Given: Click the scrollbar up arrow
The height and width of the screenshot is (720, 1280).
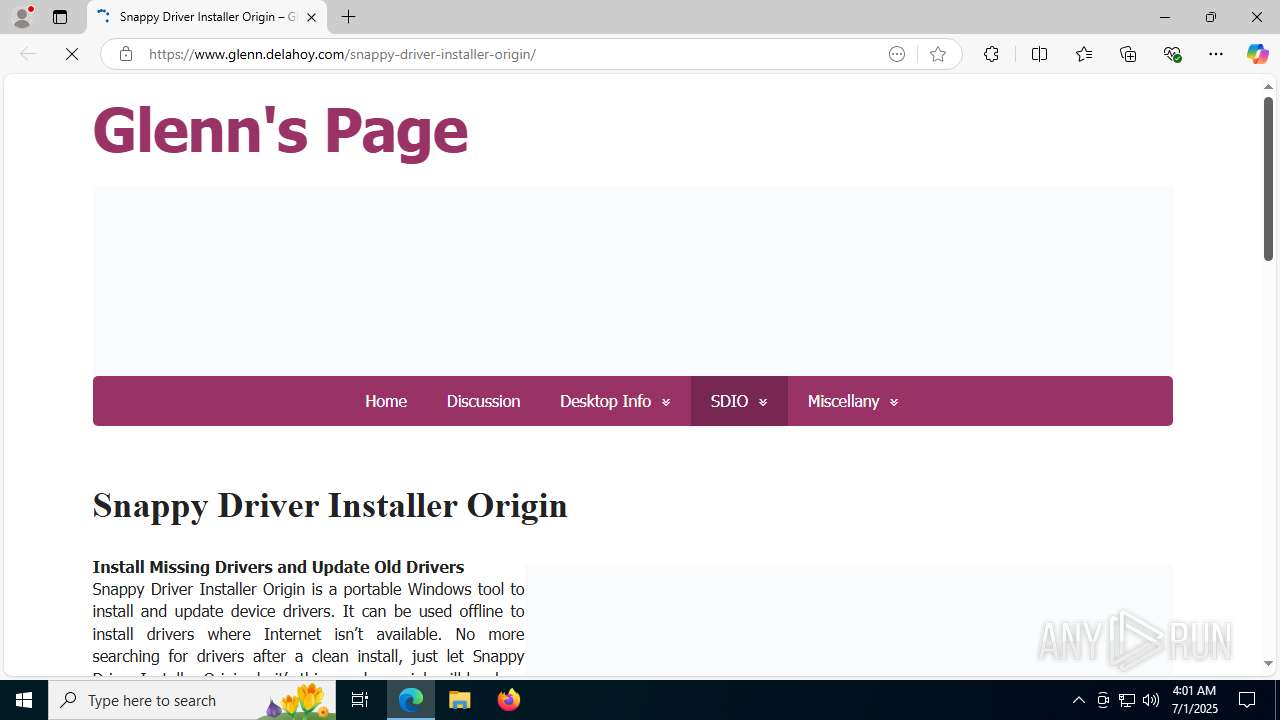Looking at the screenshot, I should (1268, 87).
